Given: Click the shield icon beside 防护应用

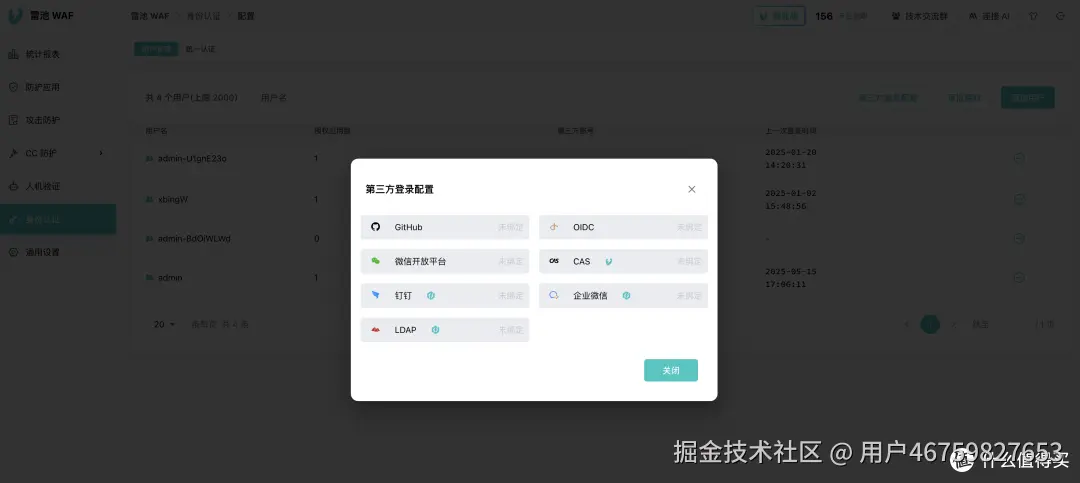Looking at the screenshot, I should pos(13,88).
